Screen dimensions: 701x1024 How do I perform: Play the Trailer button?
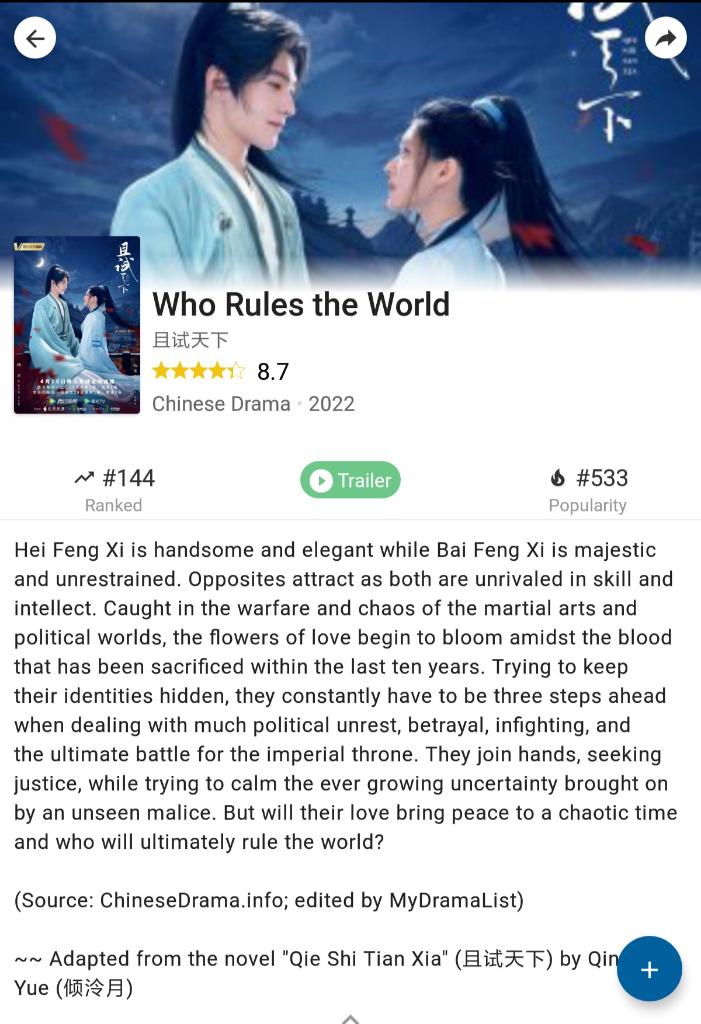click(350, 480)
